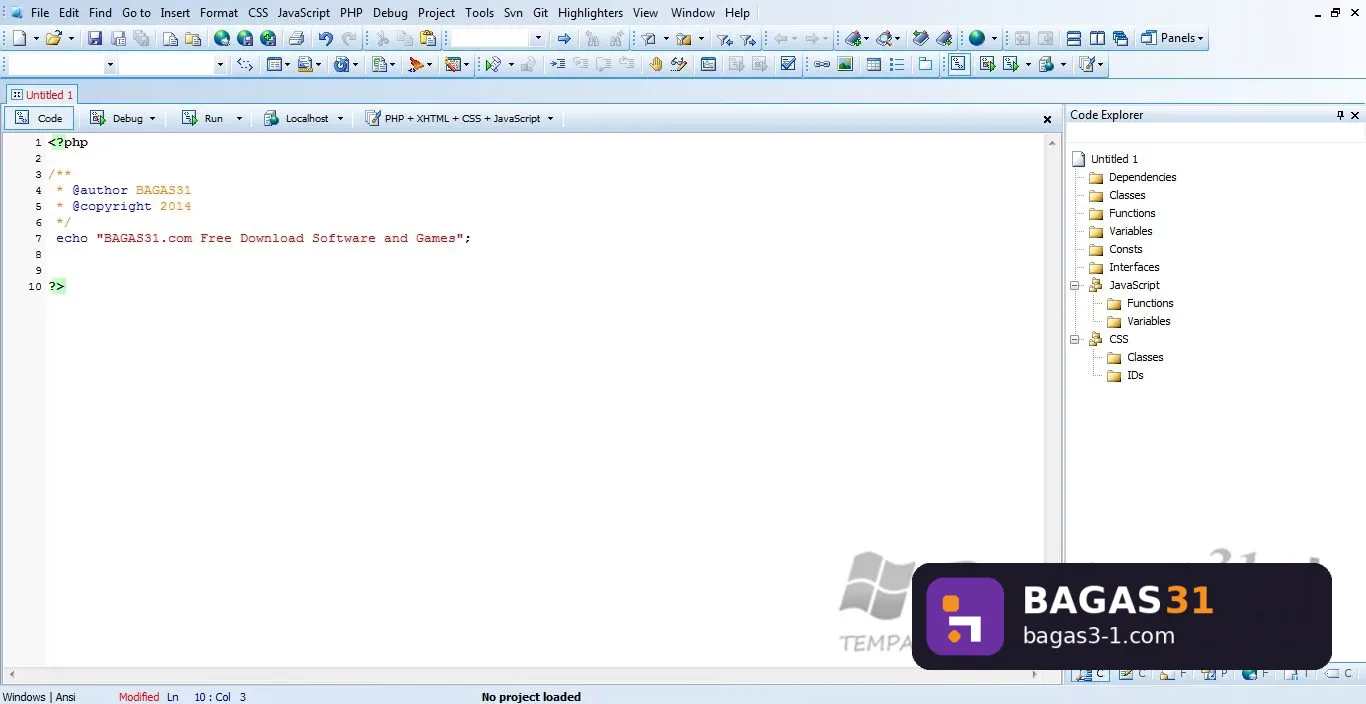Click the yellow hand icon in second toolbar
Viewport: 1366px width, 704px height.
(656, 64)
